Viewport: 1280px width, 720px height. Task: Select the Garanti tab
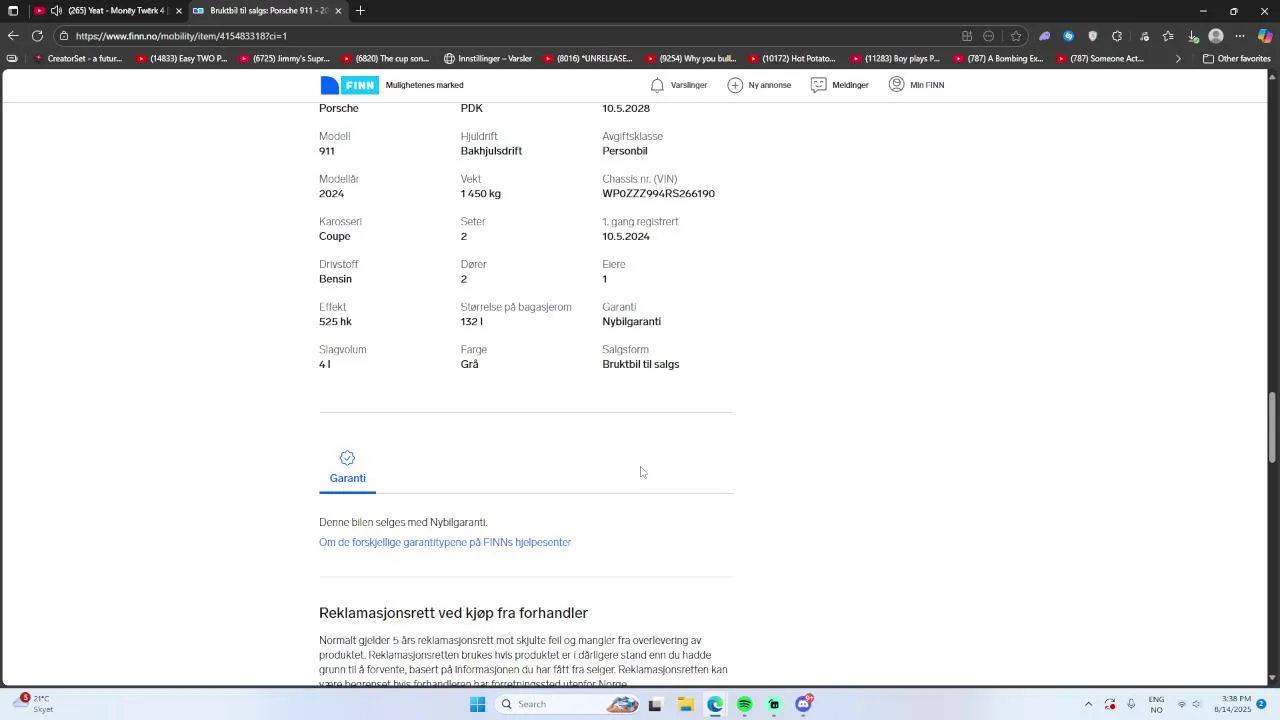[347, 468]
